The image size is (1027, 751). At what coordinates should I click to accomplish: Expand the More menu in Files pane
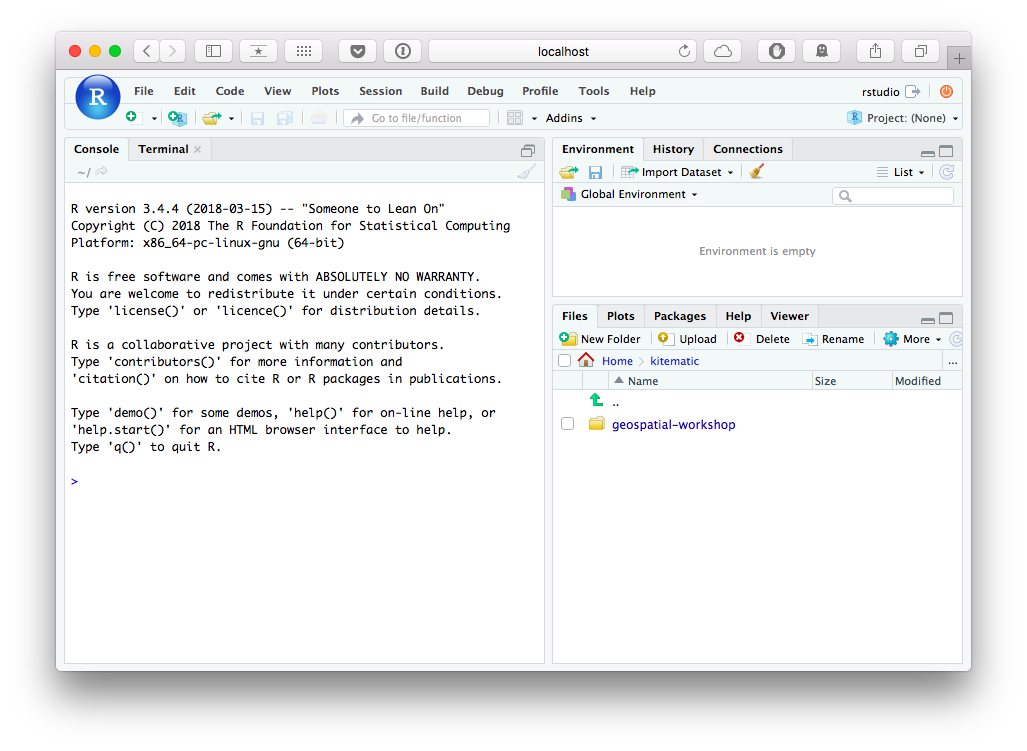(x=912, y=339)
